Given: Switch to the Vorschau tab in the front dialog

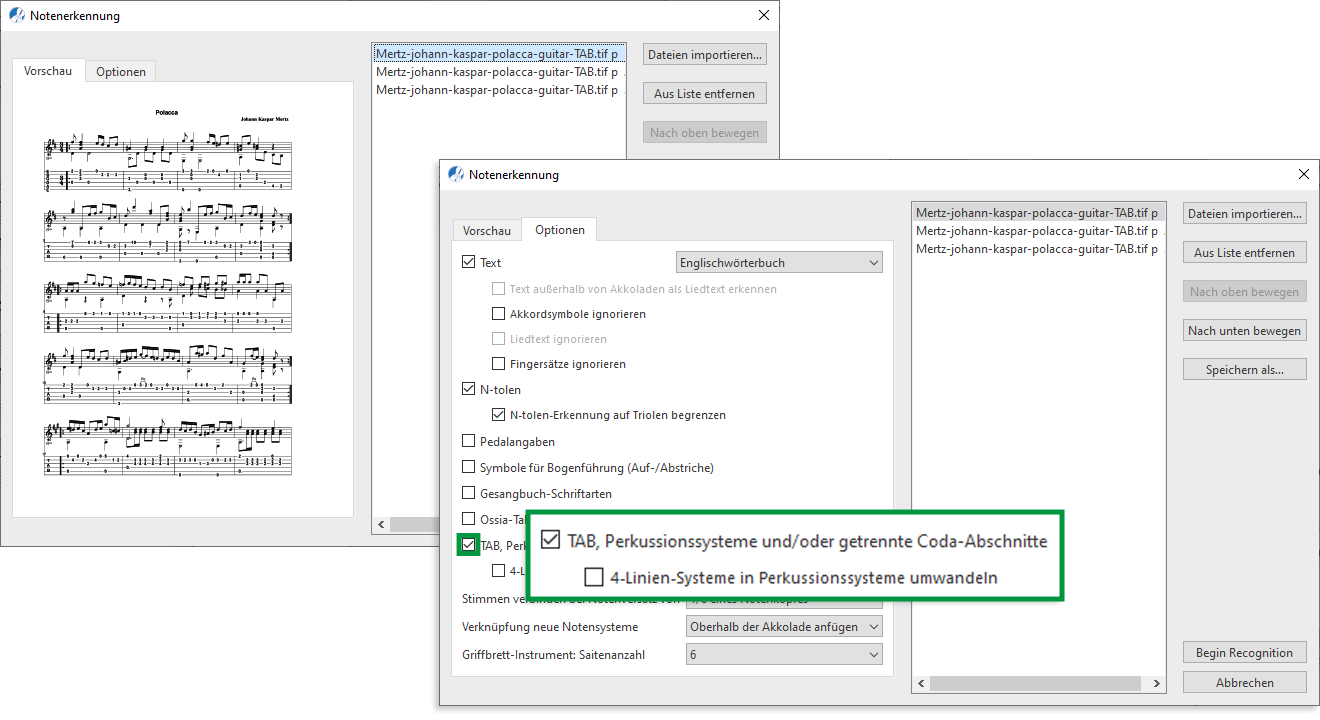Looking at the screenshot, I should (486, 230).
